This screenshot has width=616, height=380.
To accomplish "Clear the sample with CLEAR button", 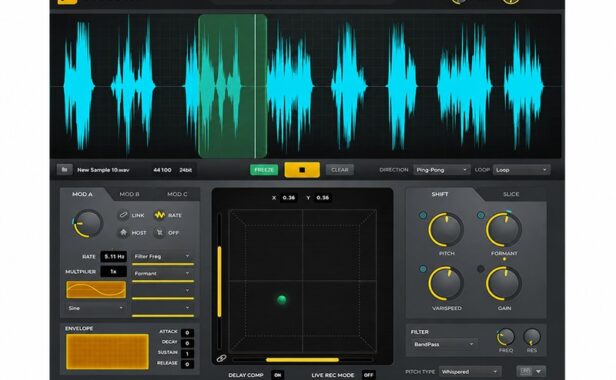I will 339,170.
